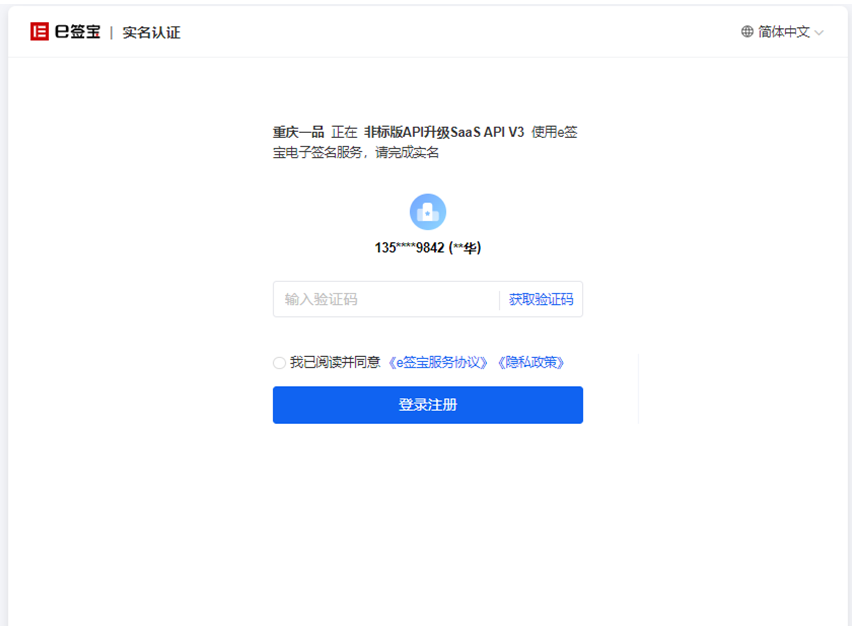Image resolution: width=852 pixels, height=626 pixels.
Task: Expand the 简体中文 language chevron
Action: pyautogui.click(x=819, y=33)
